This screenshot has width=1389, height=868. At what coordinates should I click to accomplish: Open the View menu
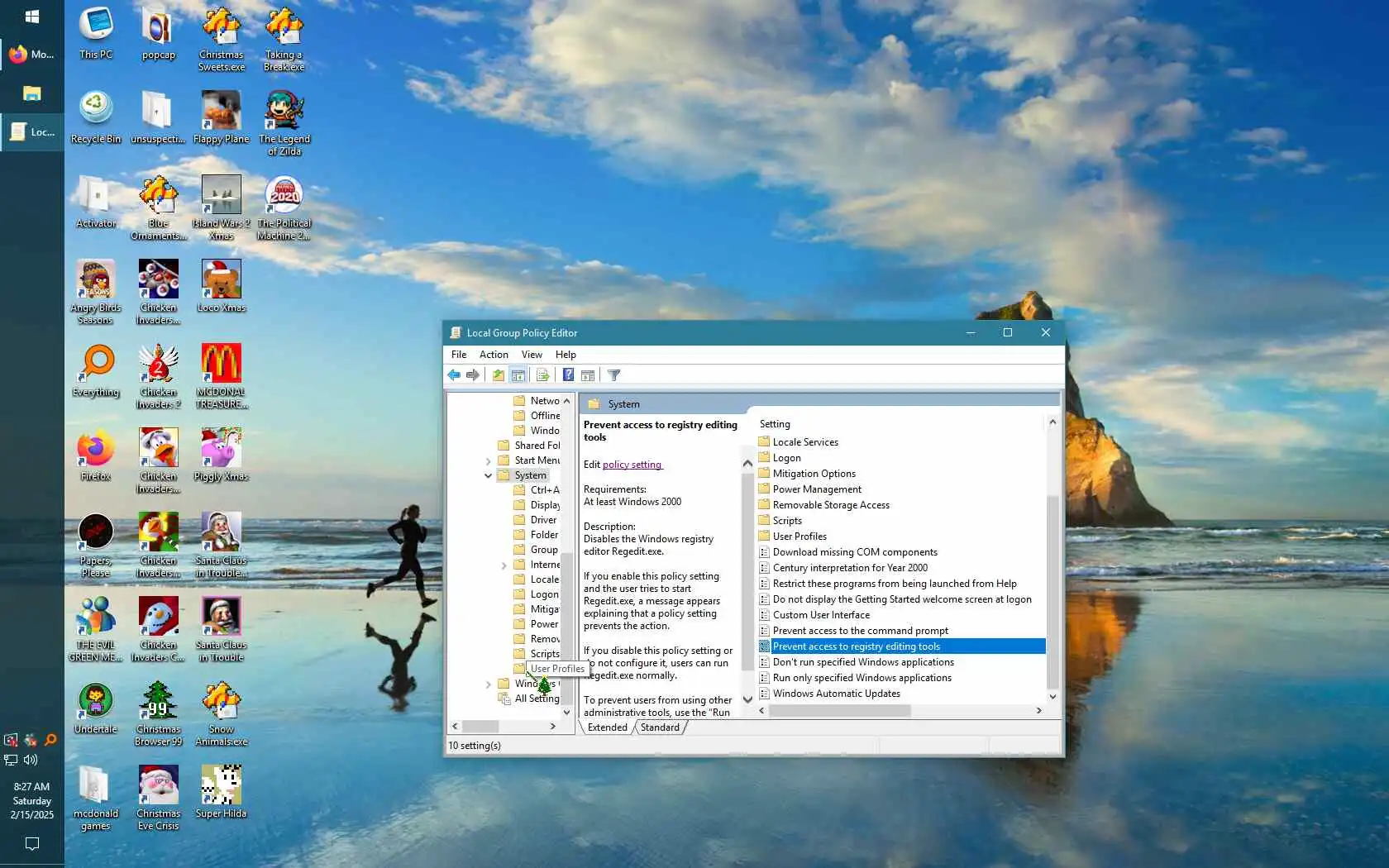click(x=532, y=355)
